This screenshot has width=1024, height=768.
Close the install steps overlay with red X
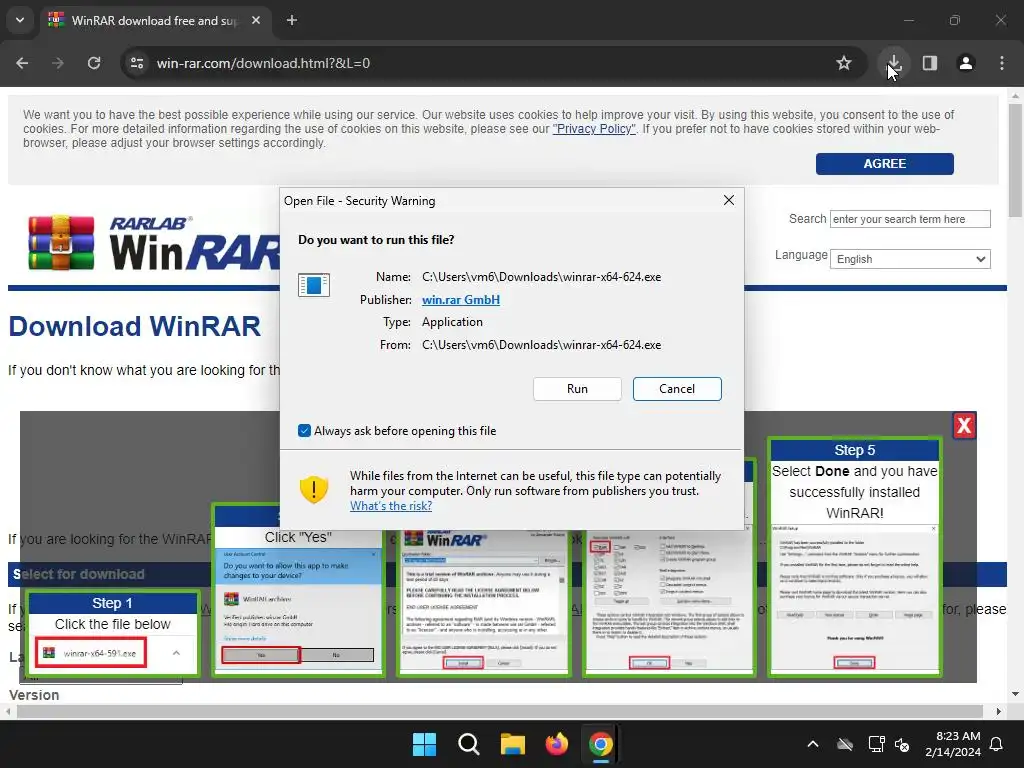[964, 426]
